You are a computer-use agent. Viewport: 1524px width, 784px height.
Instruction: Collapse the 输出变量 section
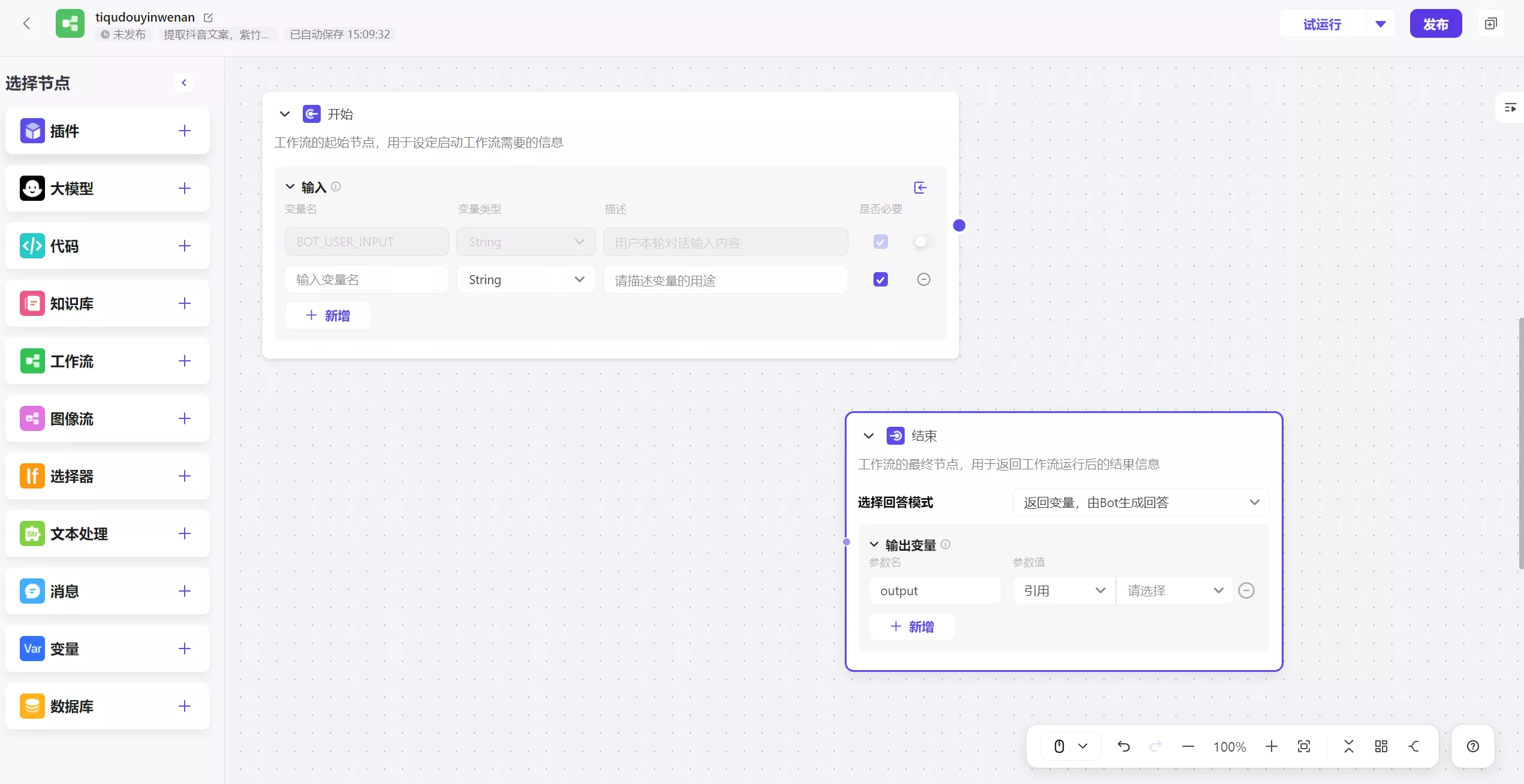874,544
